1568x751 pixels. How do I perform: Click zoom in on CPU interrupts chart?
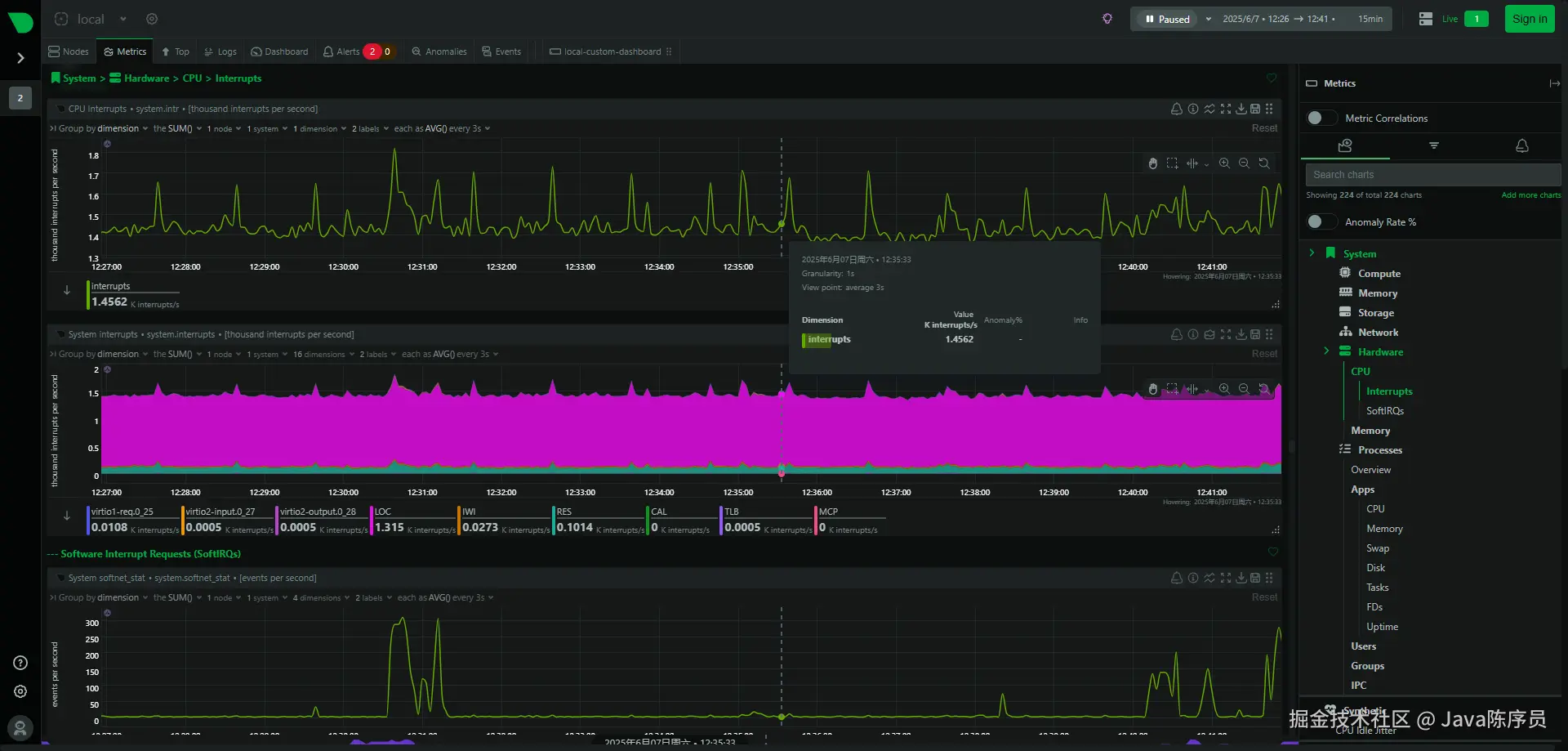coord(1224,163)
